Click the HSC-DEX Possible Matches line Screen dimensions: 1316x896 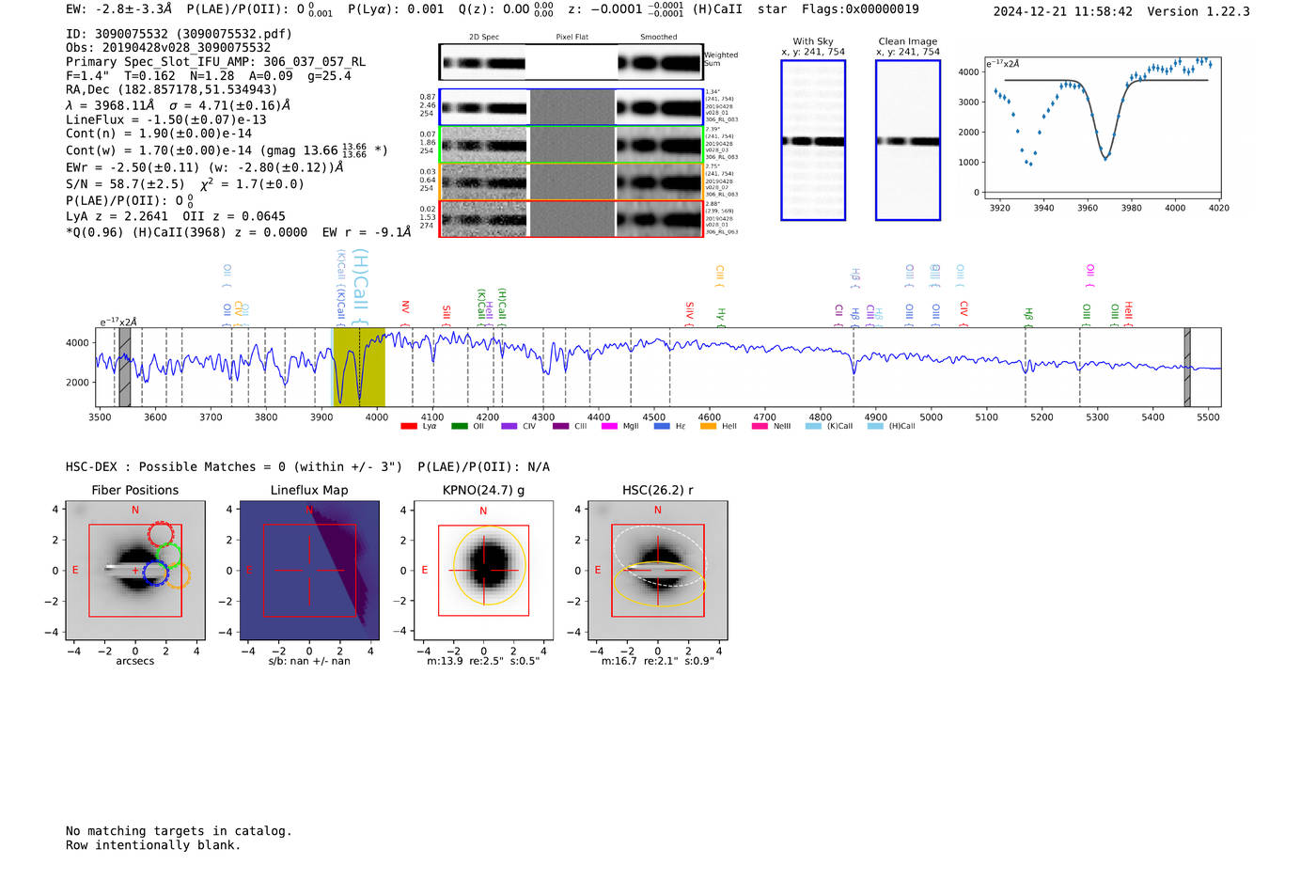point(307,466)
